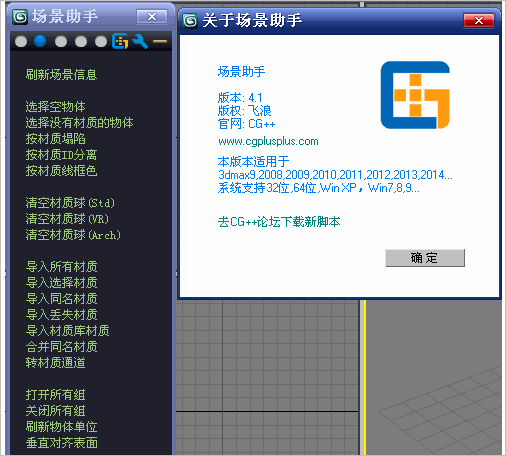The width and height of the screenshot is (506, 456).
Task: Click the 版本: 4.1 text
Action: pyautogui.click(x=240, y=98)
